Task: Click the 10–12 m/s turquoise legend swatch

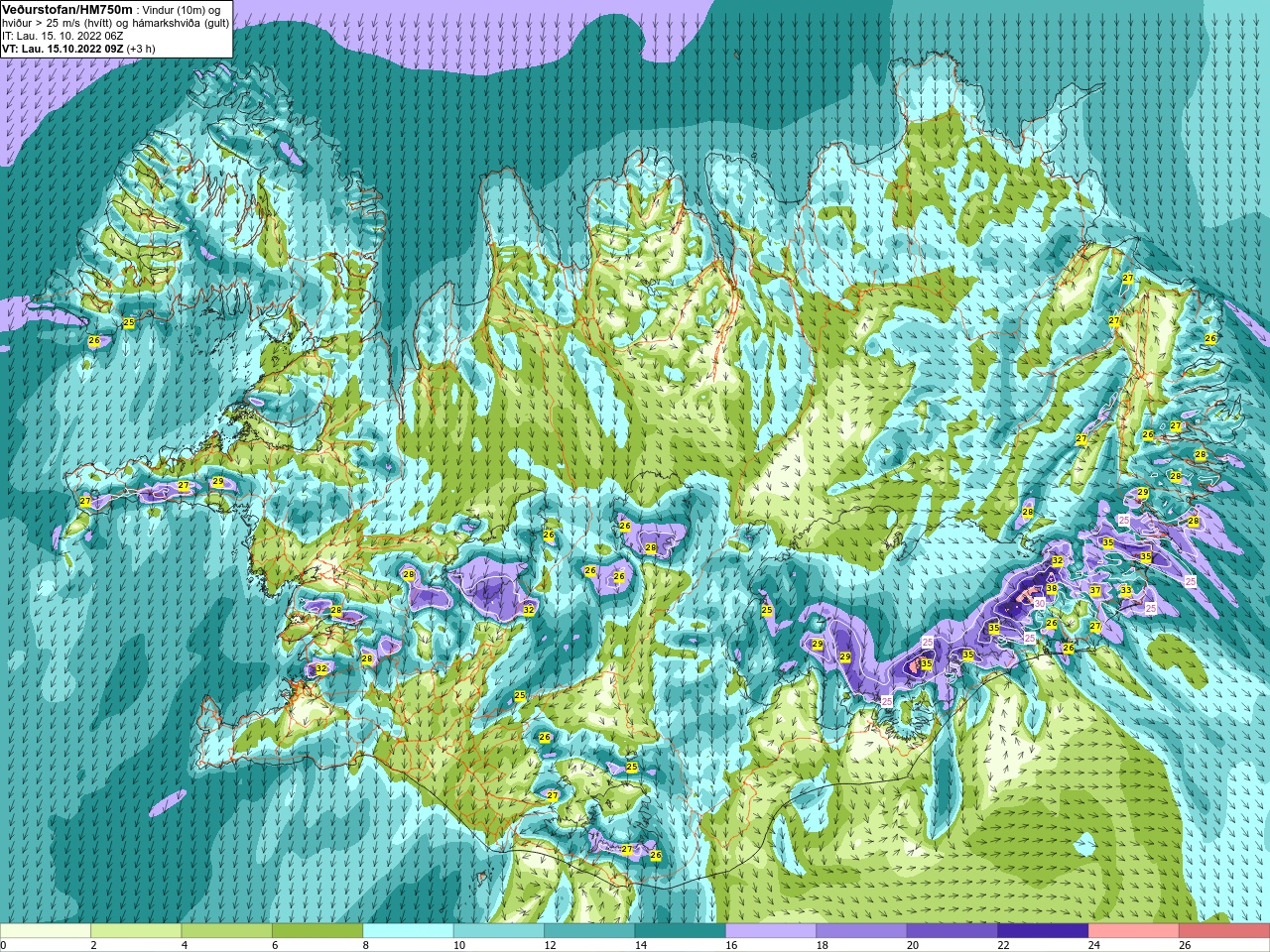Action: click(499, 931)
